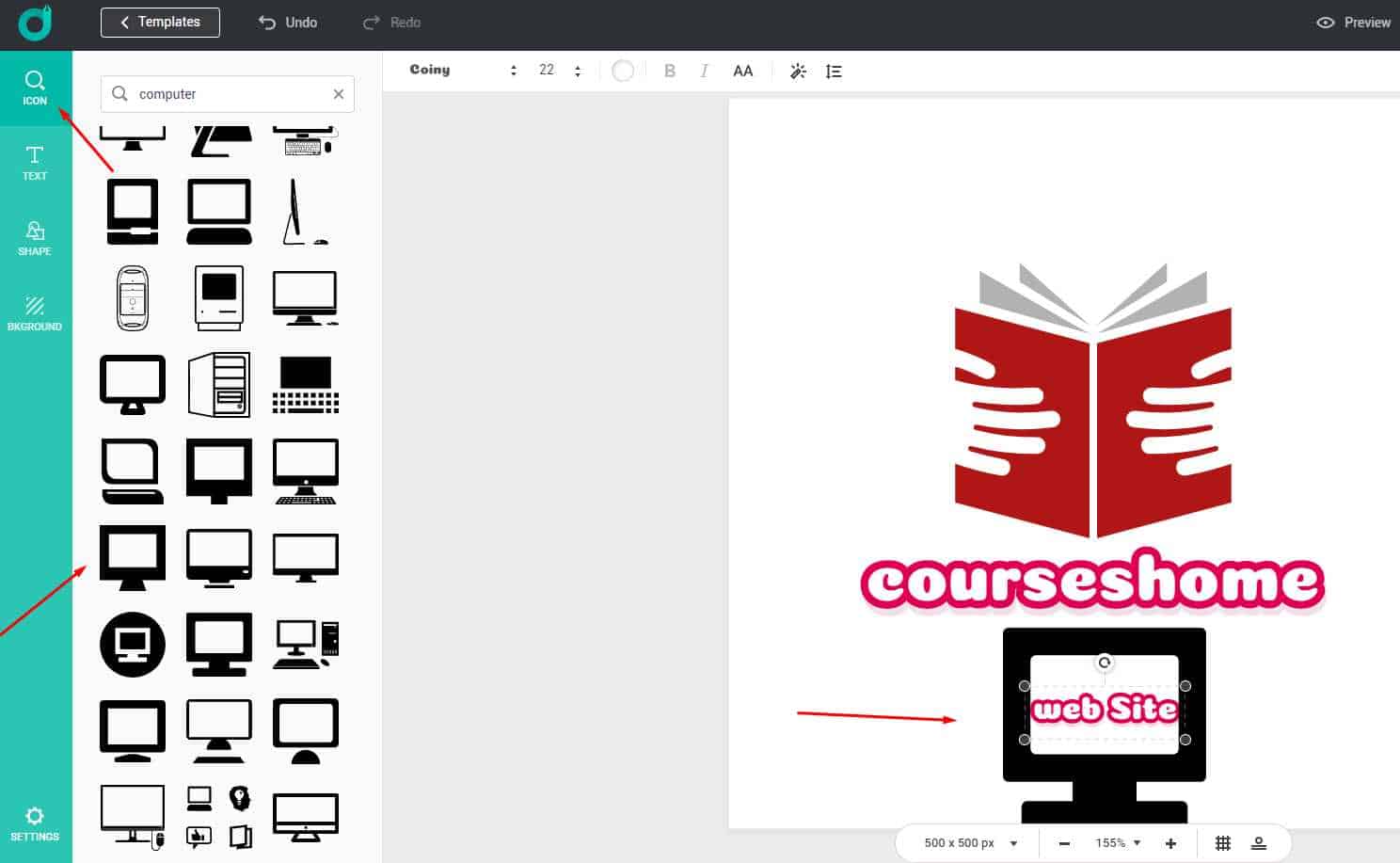Click the icon search input field

tap(226, 94)
